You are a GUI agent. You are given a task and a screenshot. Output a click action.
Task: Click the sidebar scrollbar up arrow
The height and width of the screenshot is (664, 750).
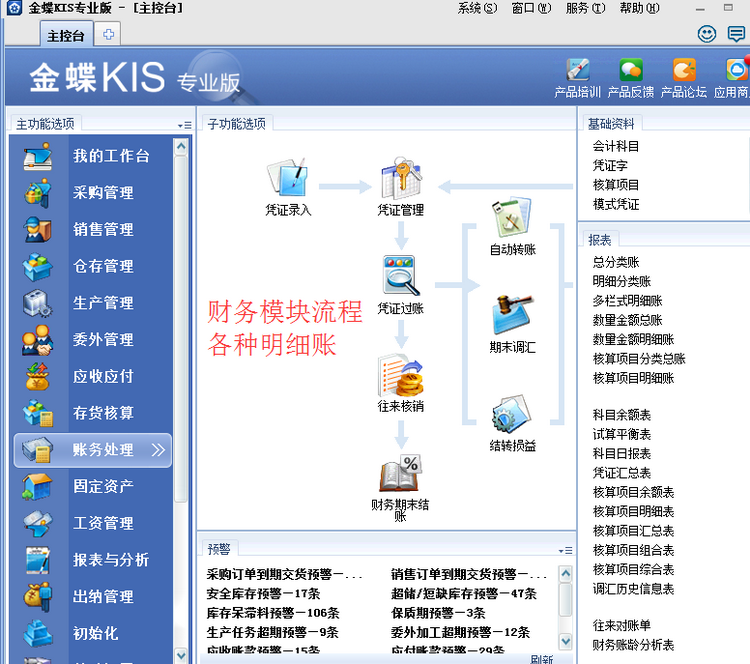[181, 146]
